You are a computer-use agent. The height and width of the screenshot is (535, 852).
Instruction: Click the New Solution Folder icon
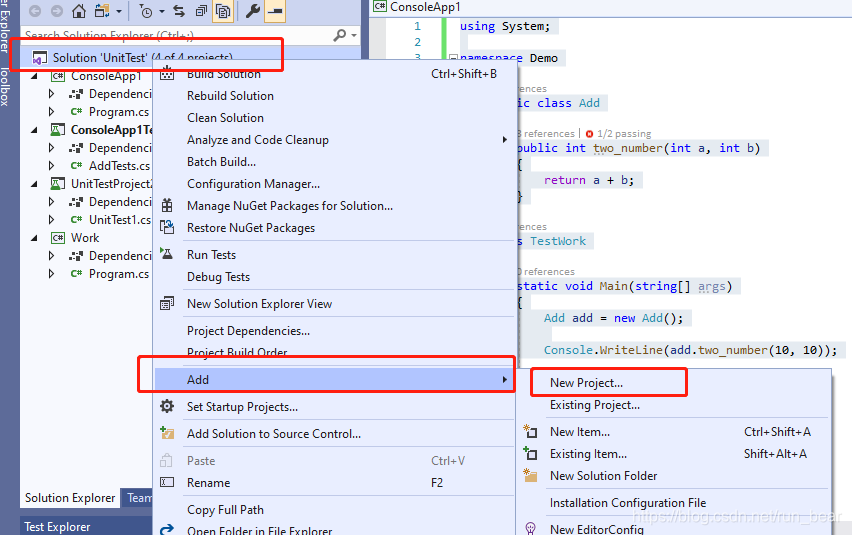[x=530, y=475]
